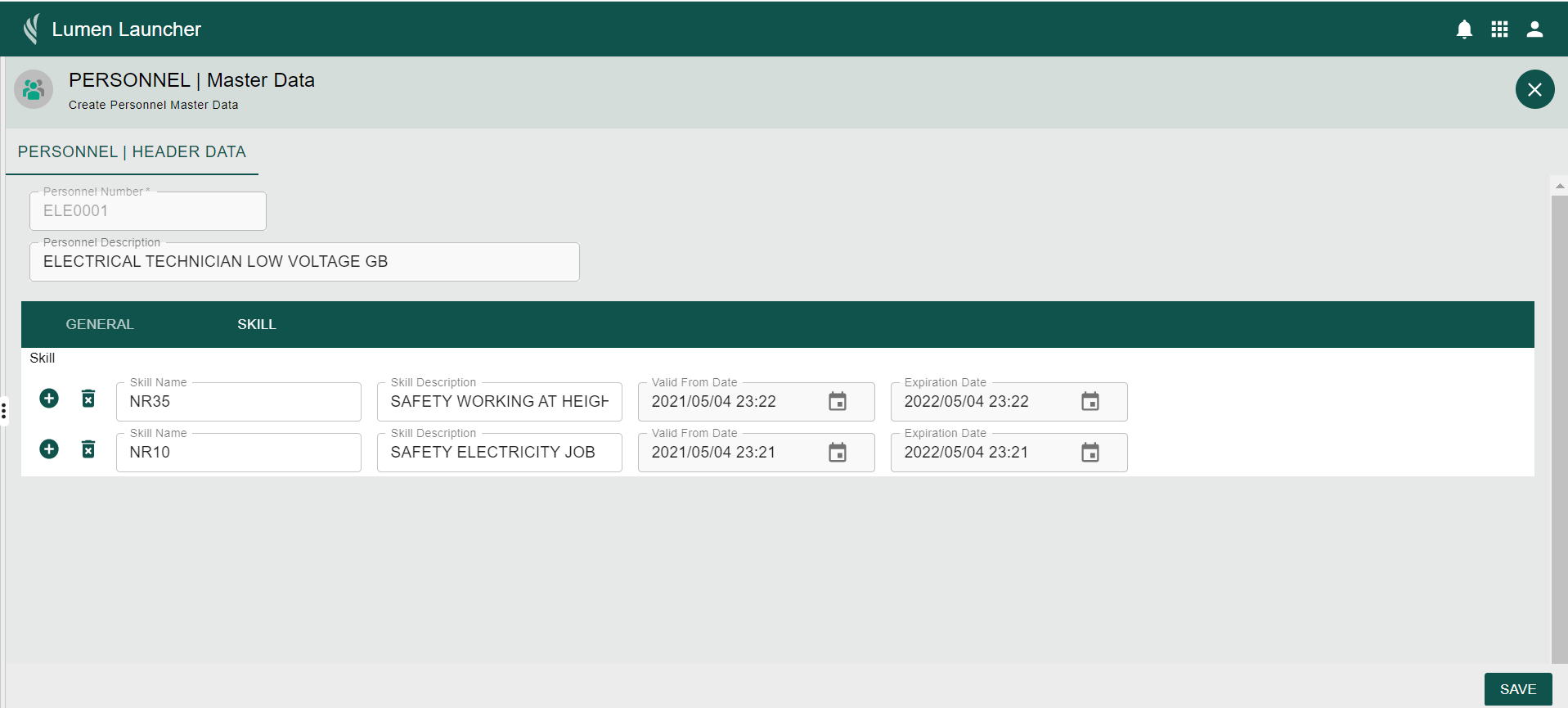Click the Personnel group icon in header

click(x=34, y=89)
